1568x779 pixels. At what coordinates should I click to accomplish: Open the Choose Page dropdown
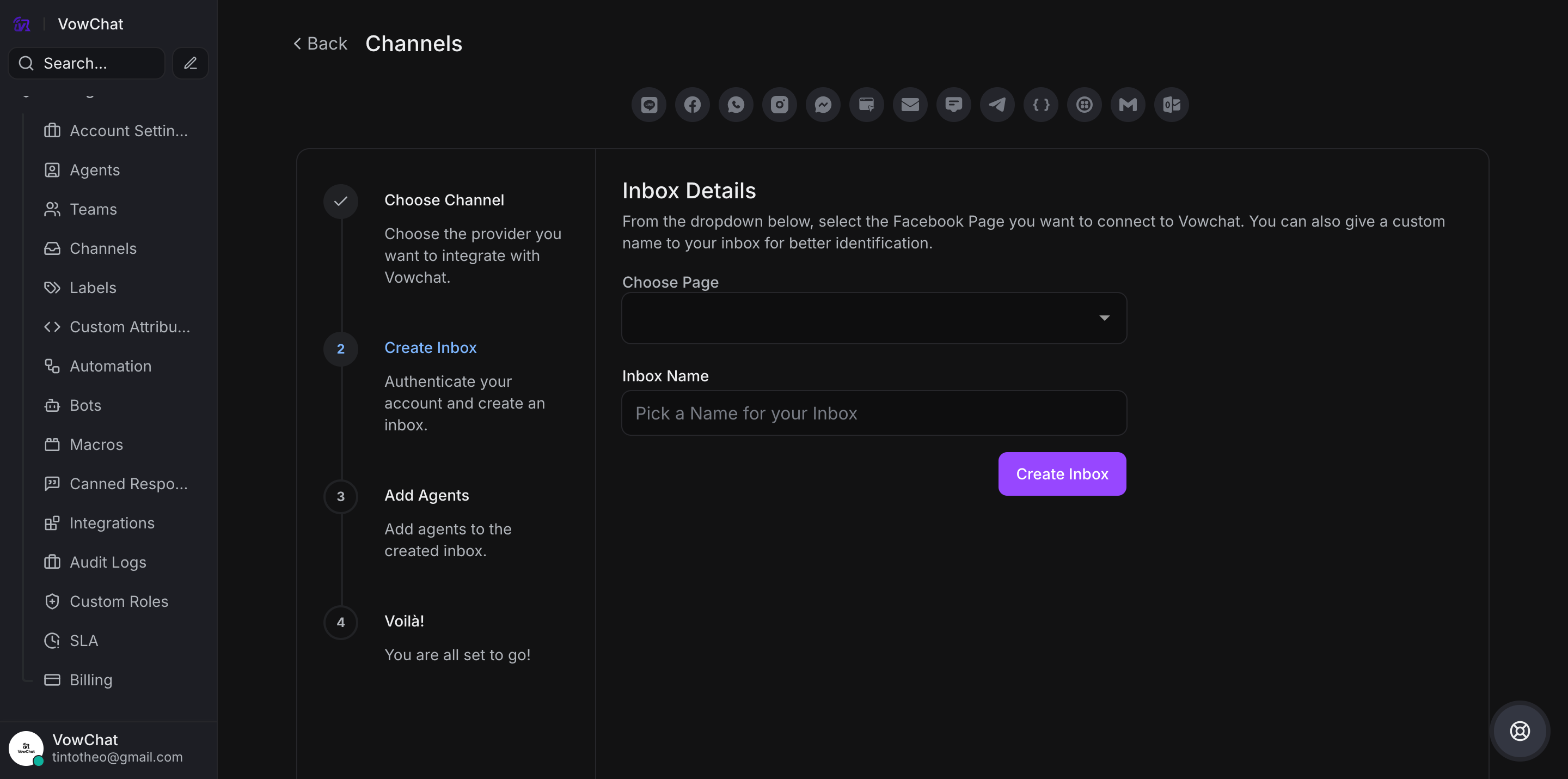click(873, 318)
